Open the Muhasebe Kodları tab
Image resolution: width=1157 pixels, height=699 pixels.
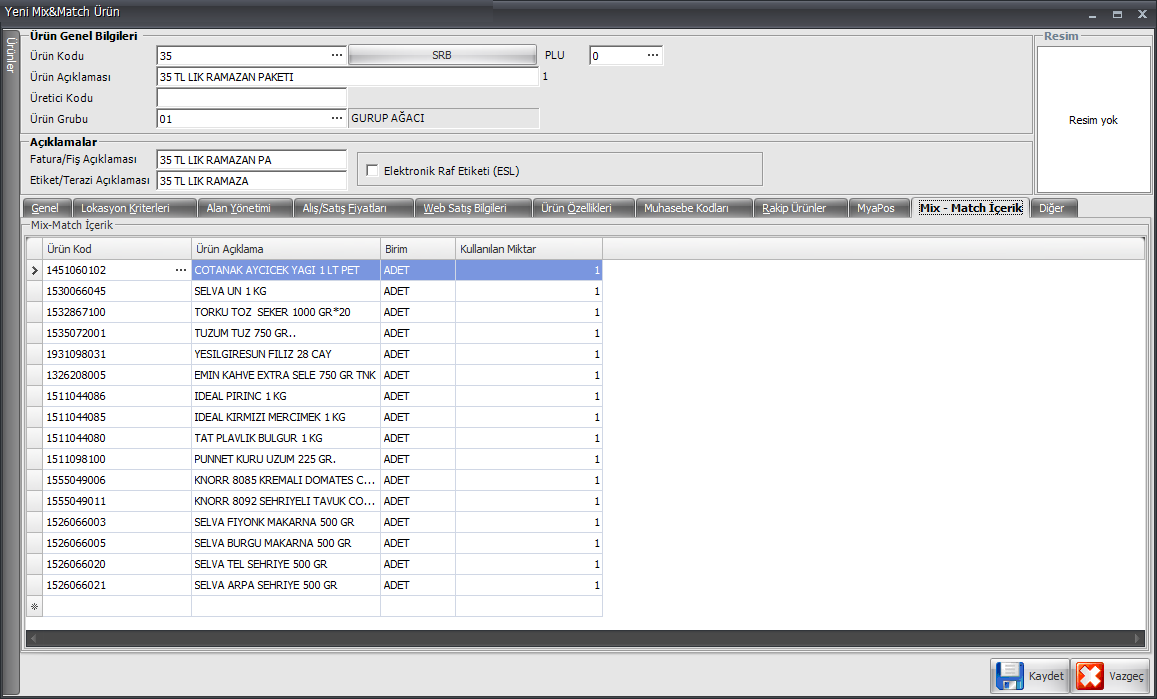[685, 208]
